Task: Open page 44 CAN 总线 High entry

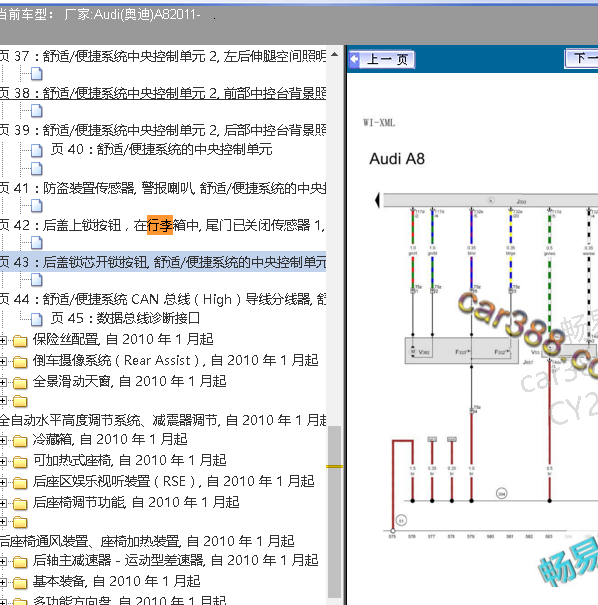Action: (163, 299)
